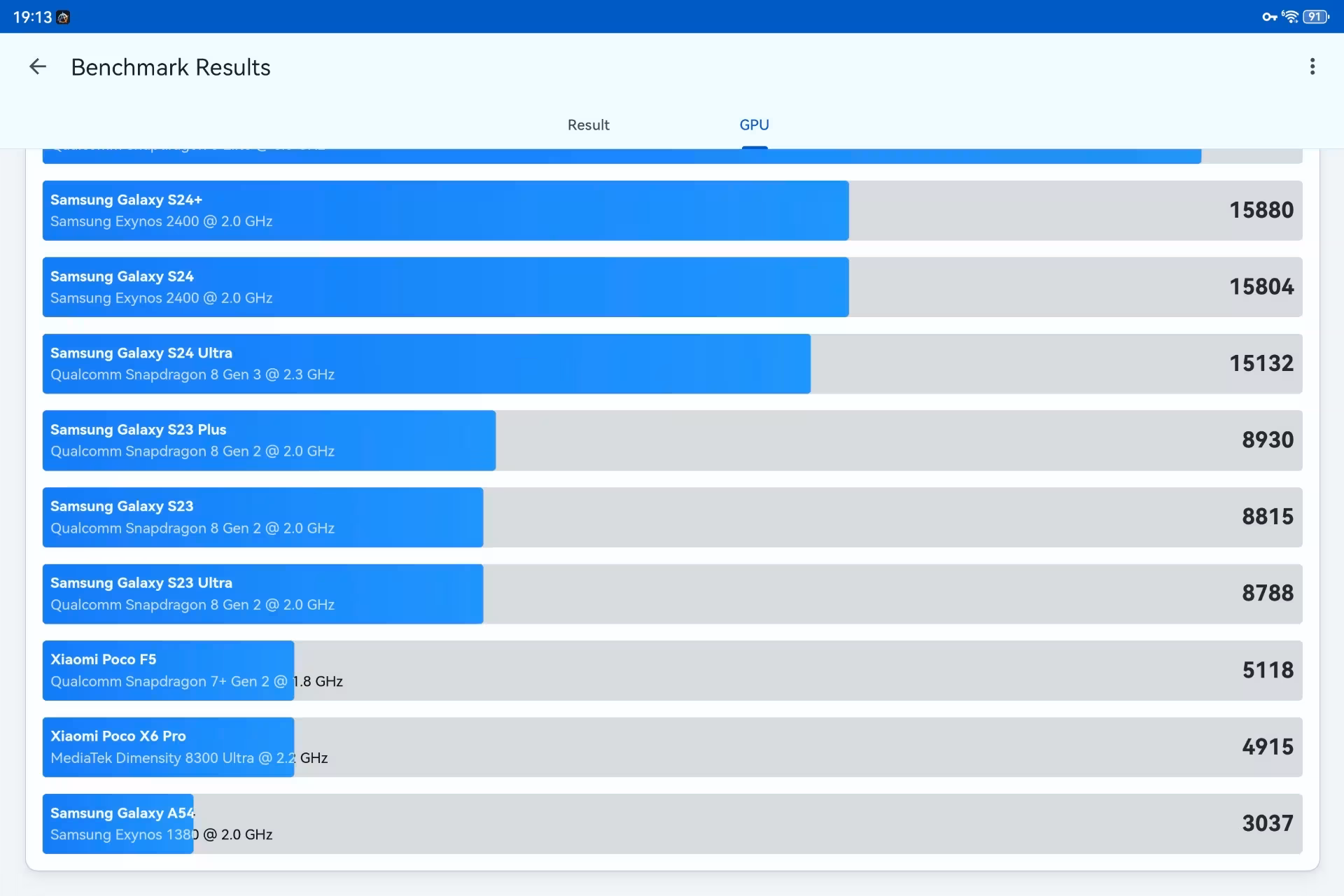Select the GPU tab
Image resolution: width=1344 pixels, height=896 pixels.
754,125
